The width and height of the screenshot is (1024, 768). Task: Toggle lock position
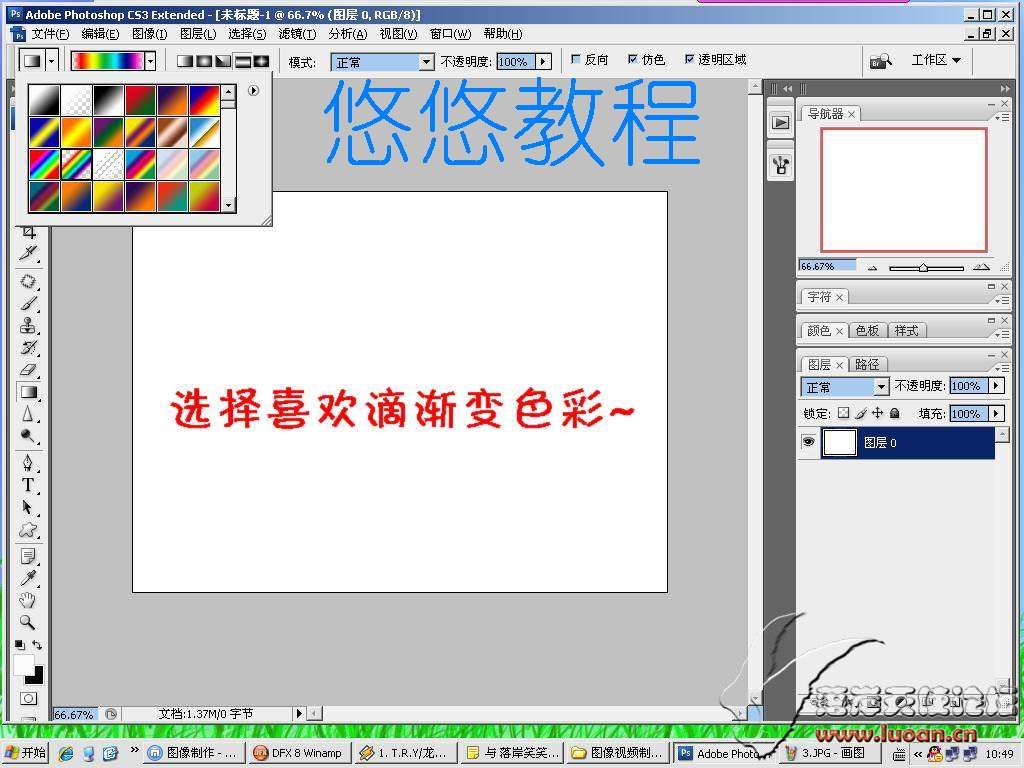[878, 413]
